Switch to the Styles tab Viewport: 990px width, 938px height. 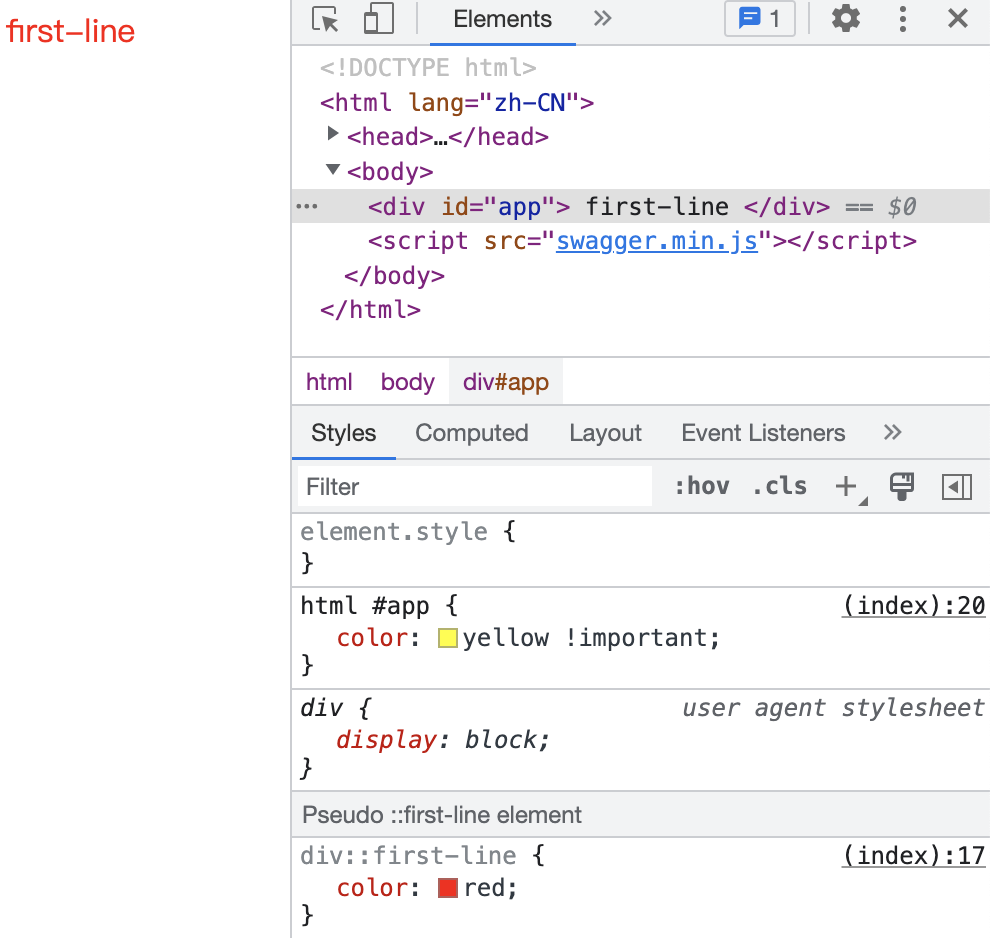tap(343, 433)
